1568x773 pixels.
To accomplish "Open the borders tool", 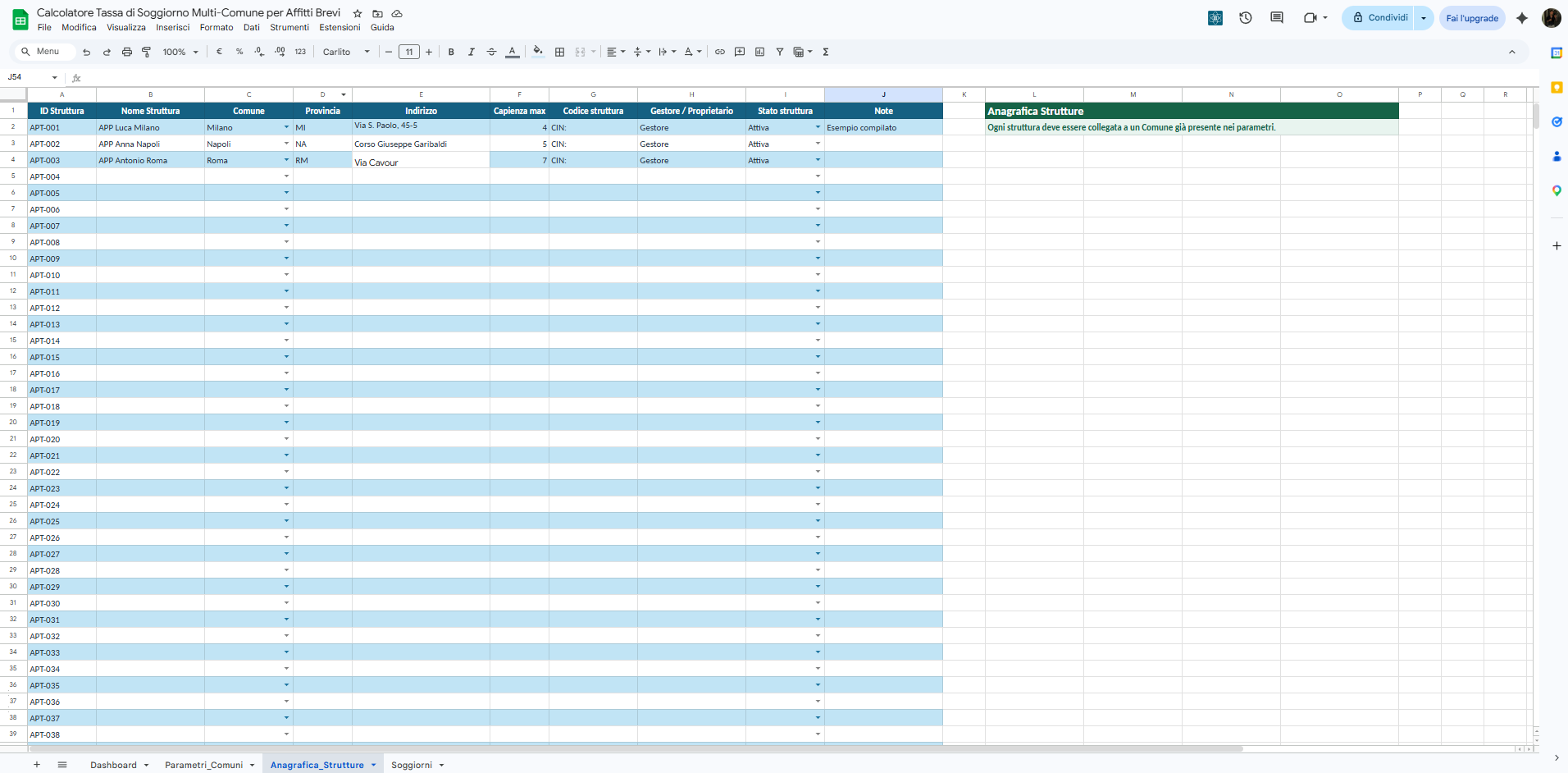I will [x=559, y=52].
